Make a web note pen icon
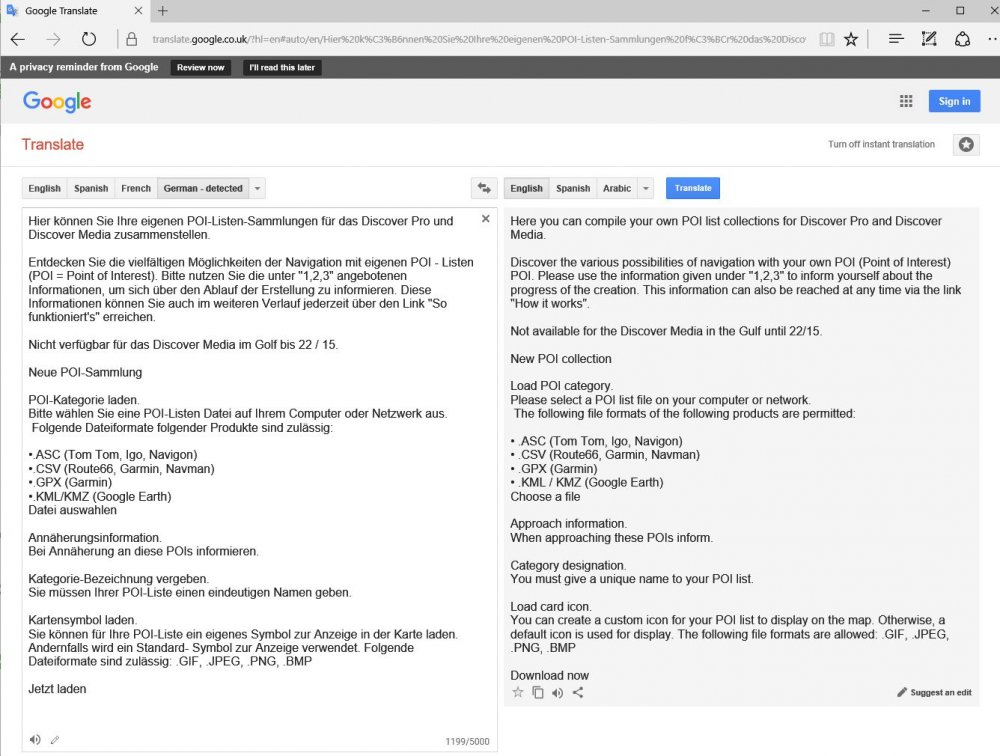 click(x=929, y=40)
